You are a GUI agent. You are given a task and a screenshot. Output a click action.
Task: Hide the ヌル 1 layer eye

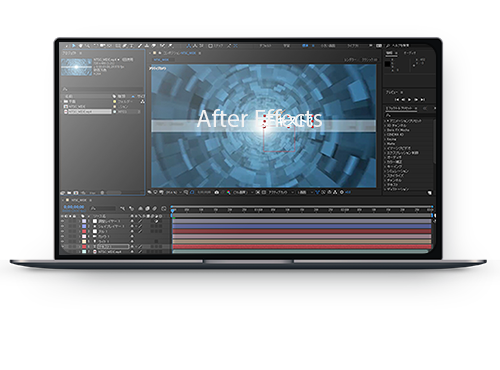tap(62, 231)
